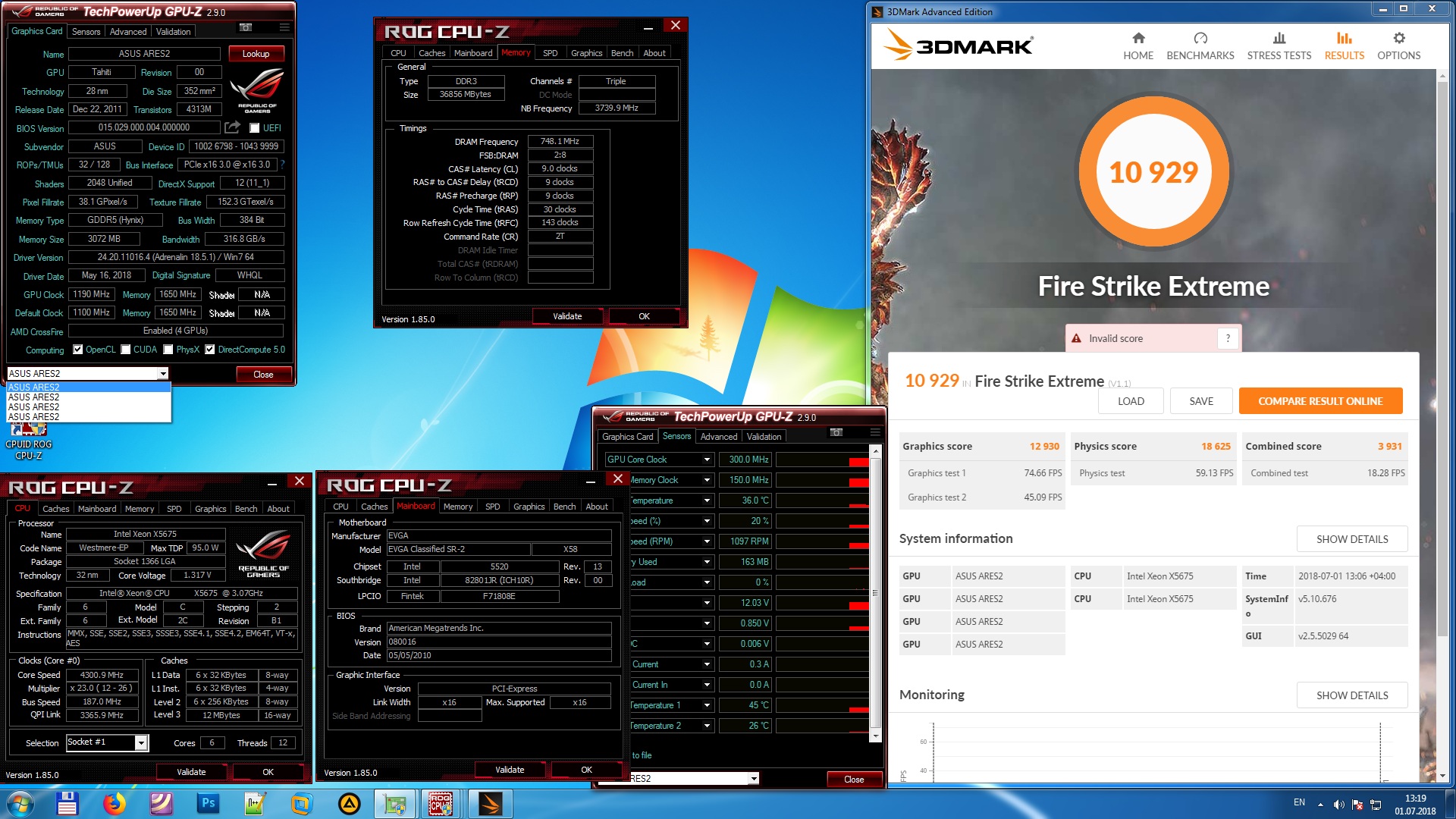Launch Firefox from the taskbar

click(x=114, y=804)
